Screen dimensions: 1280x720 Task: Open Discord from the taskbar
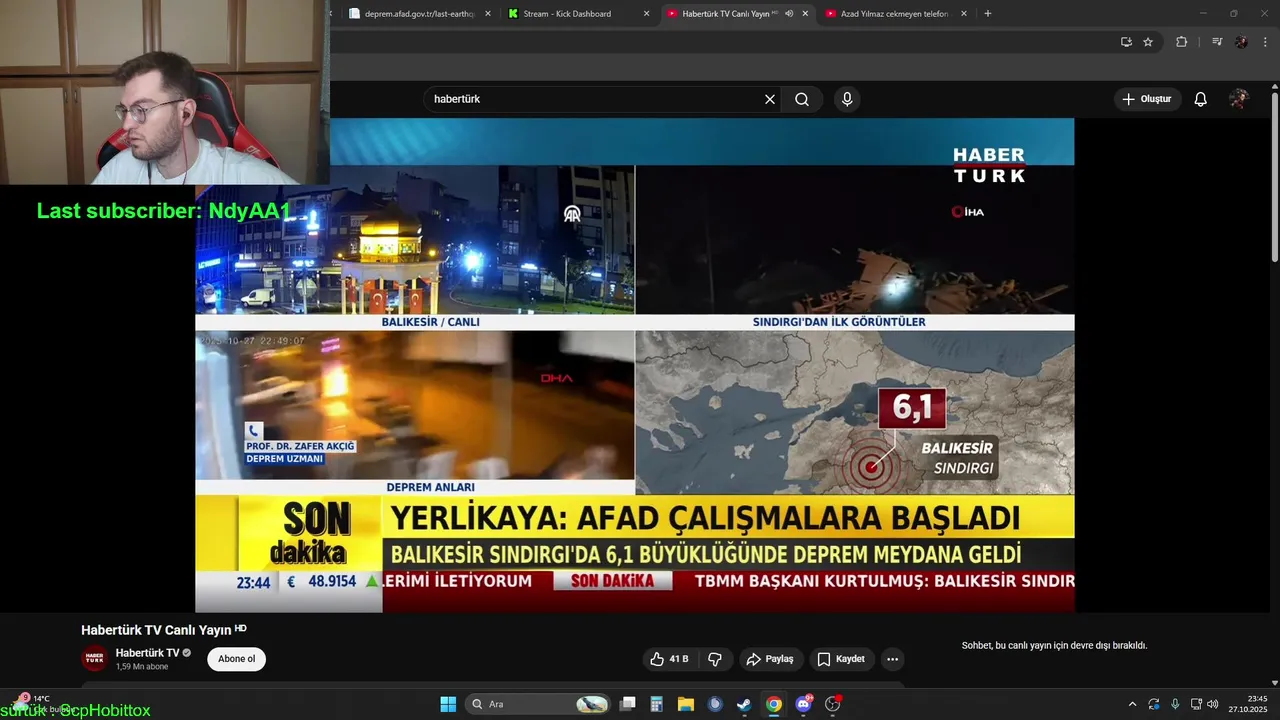point(803,704)
